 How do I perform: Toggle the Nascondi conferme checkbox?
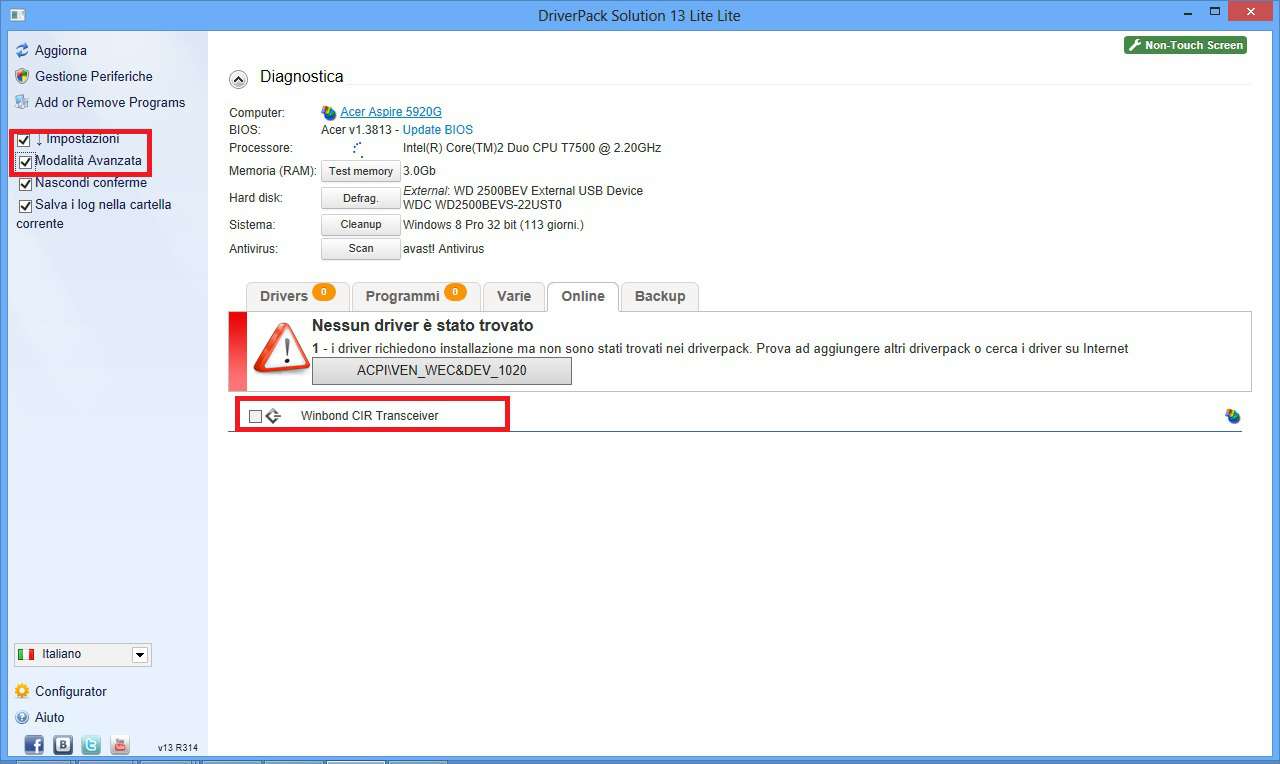pos(26,184)
